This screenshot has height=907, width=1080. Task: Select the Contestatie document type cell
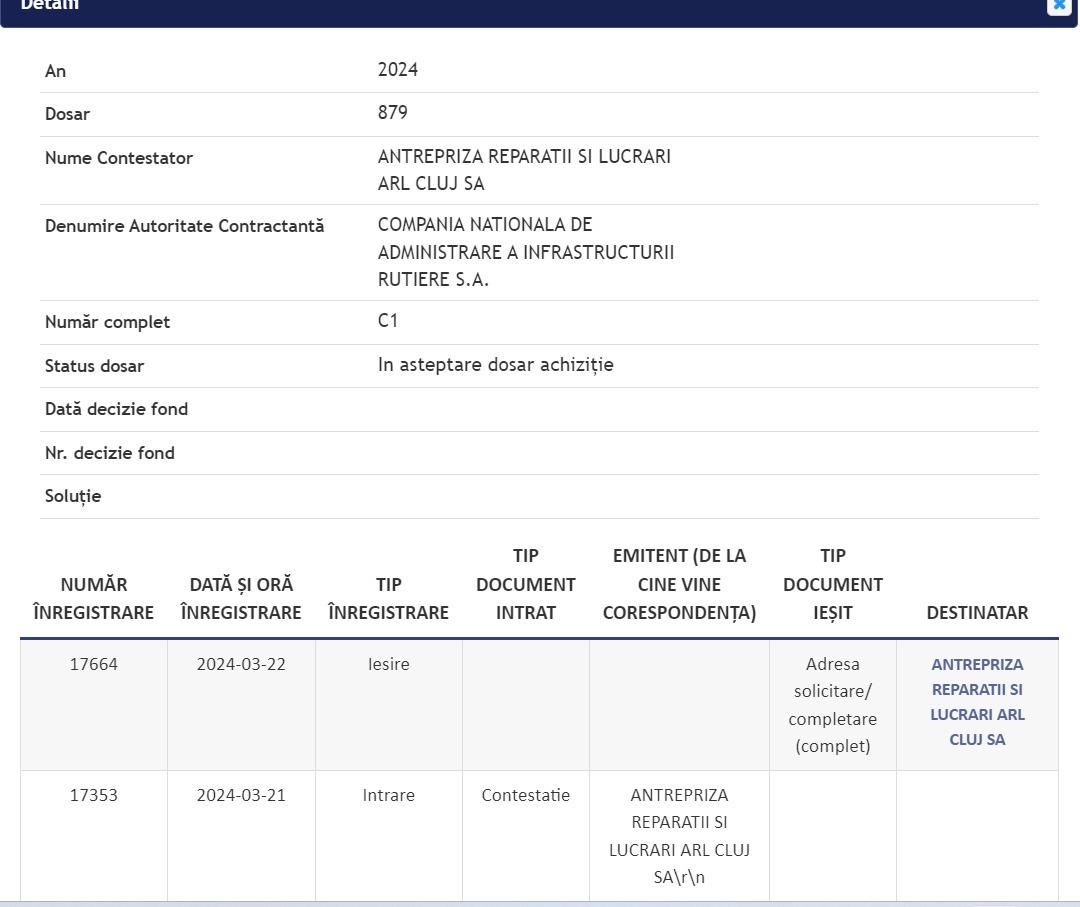click(526, 795)
